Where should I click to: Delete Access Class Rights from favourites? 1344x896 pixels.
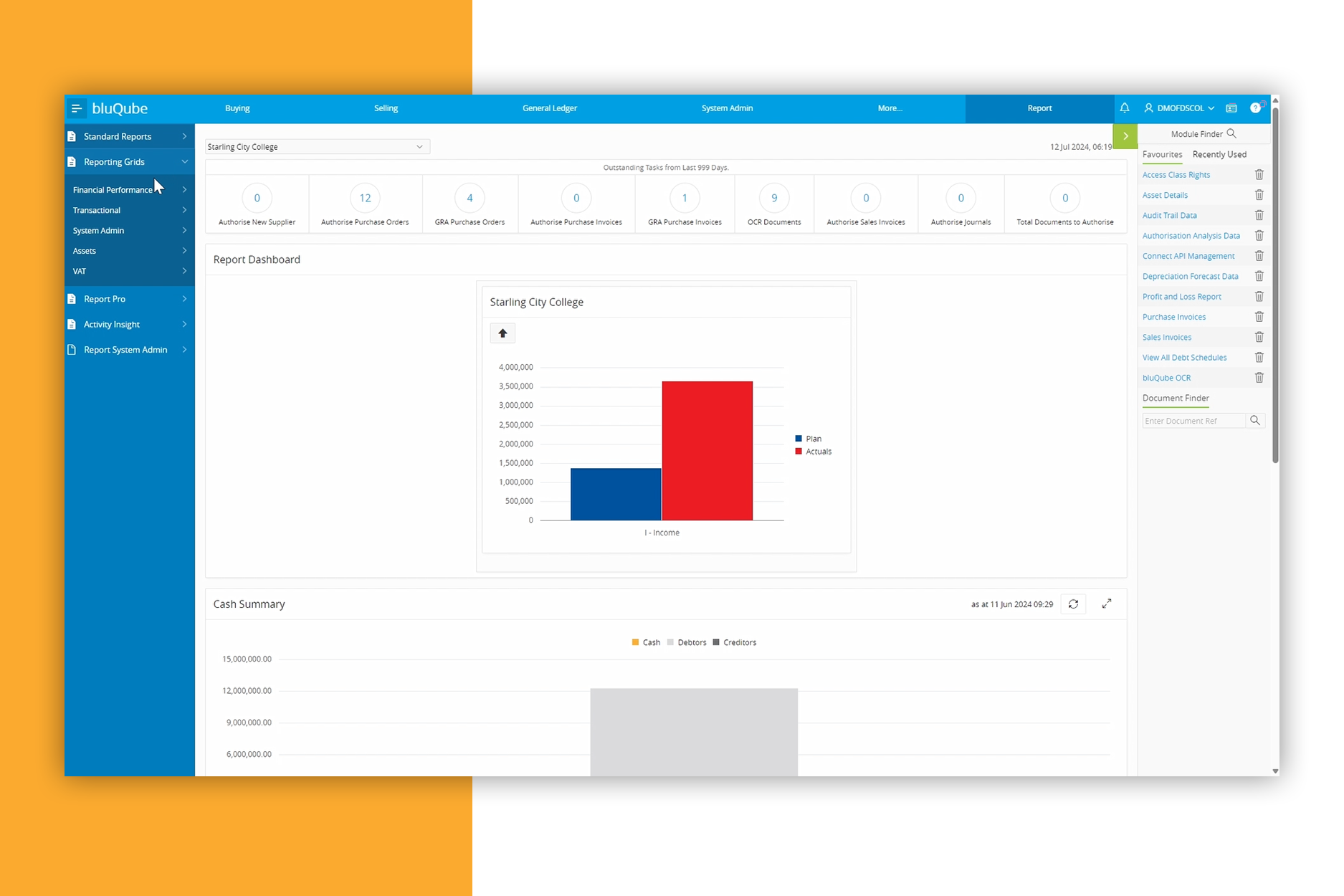point(1259,175)
